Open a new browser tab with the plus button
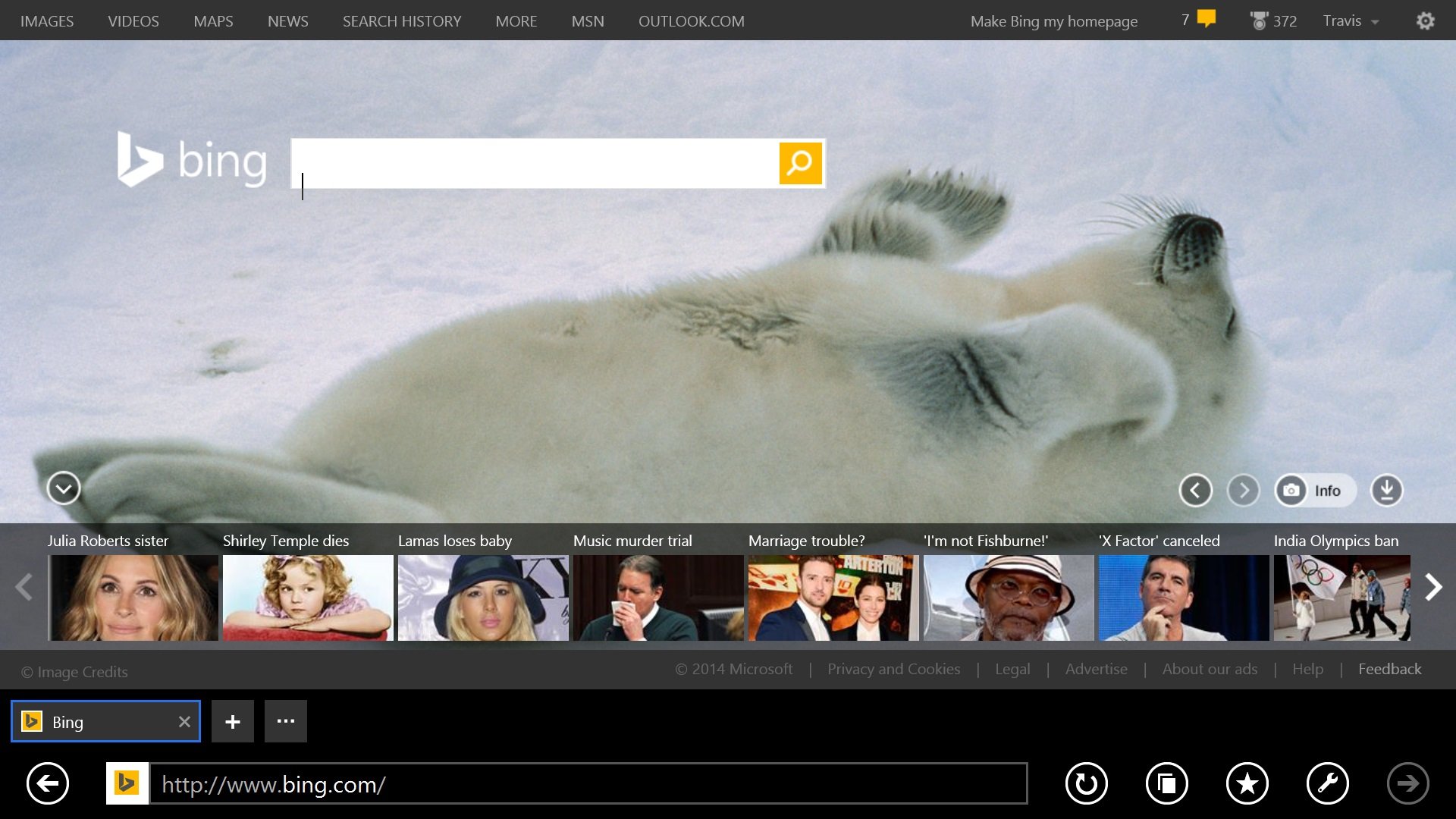 pyautogui.click(x=233, y=720)
